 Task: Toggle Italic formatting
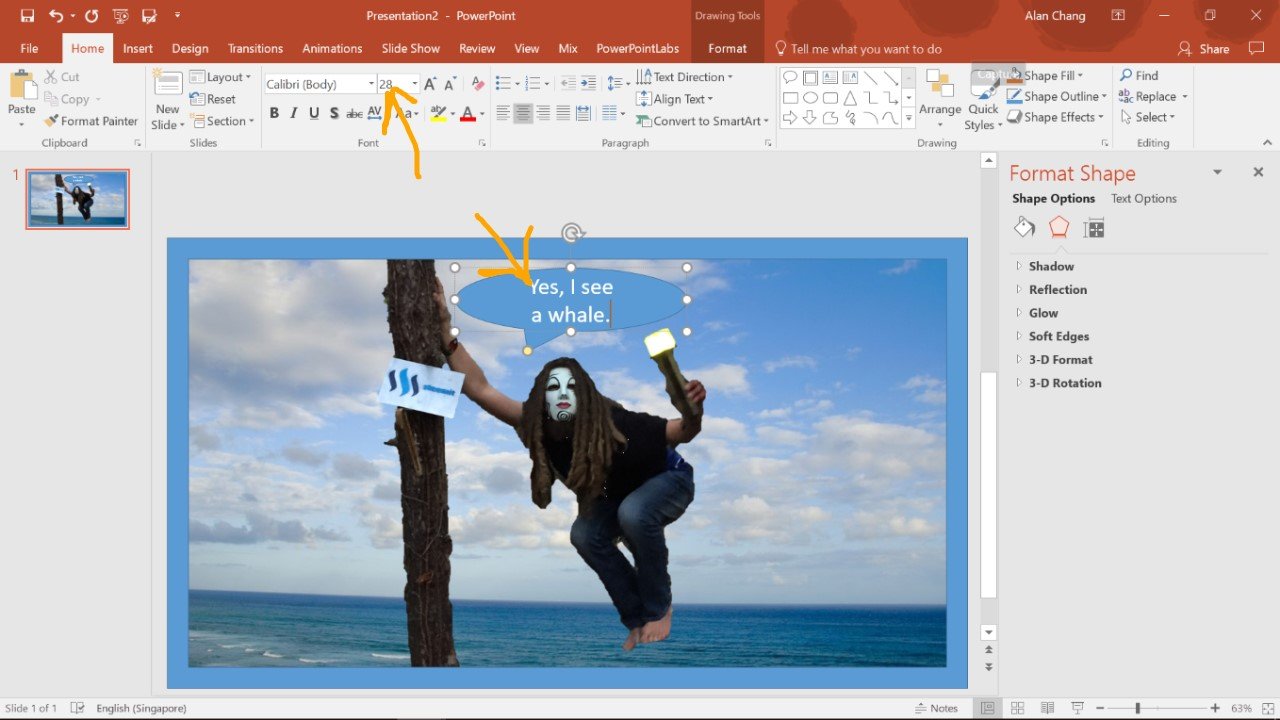(x=294, y=113)
